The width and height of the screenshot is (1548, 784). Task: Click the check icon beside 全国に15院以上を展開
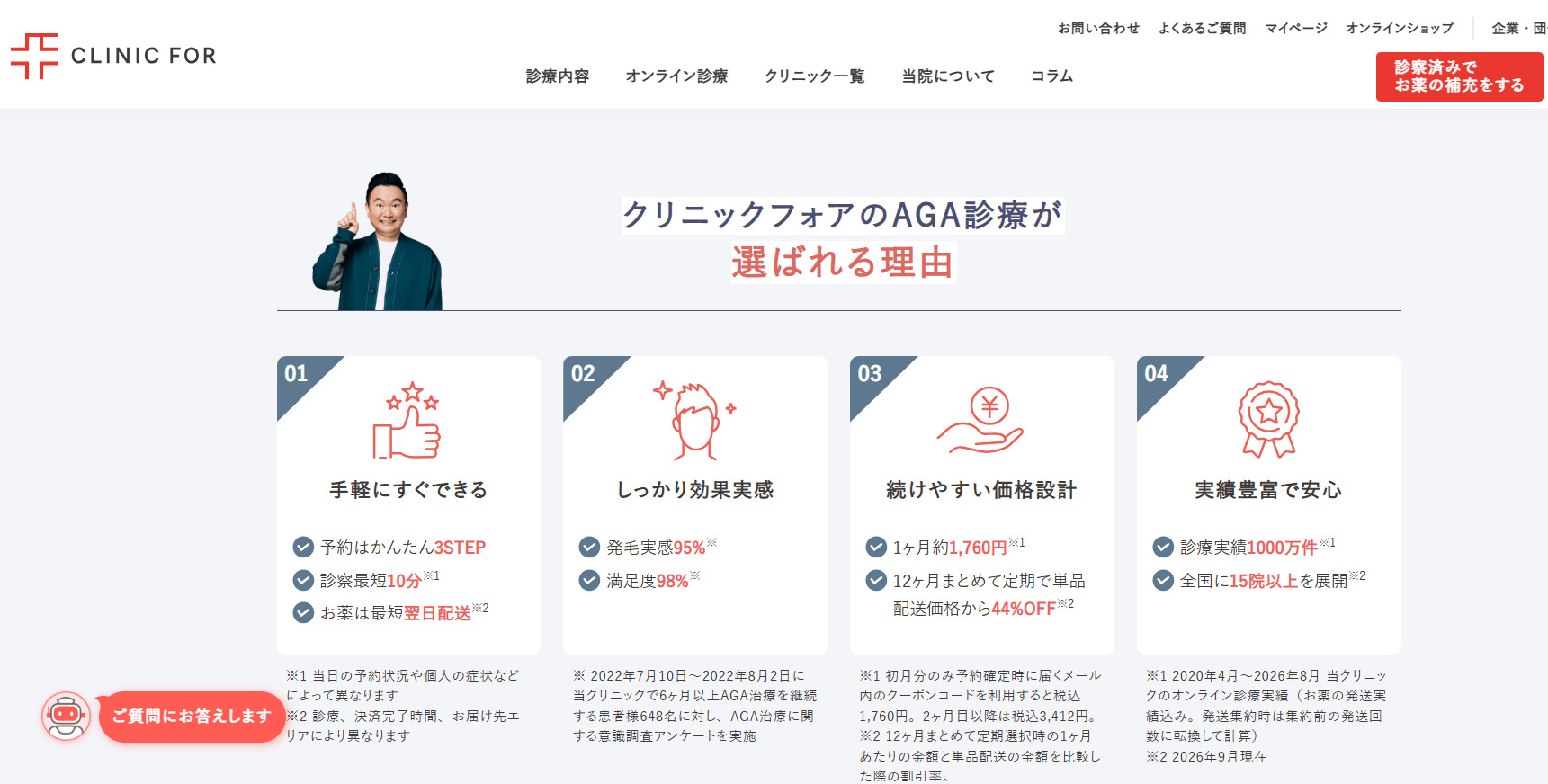(1163, 580)
